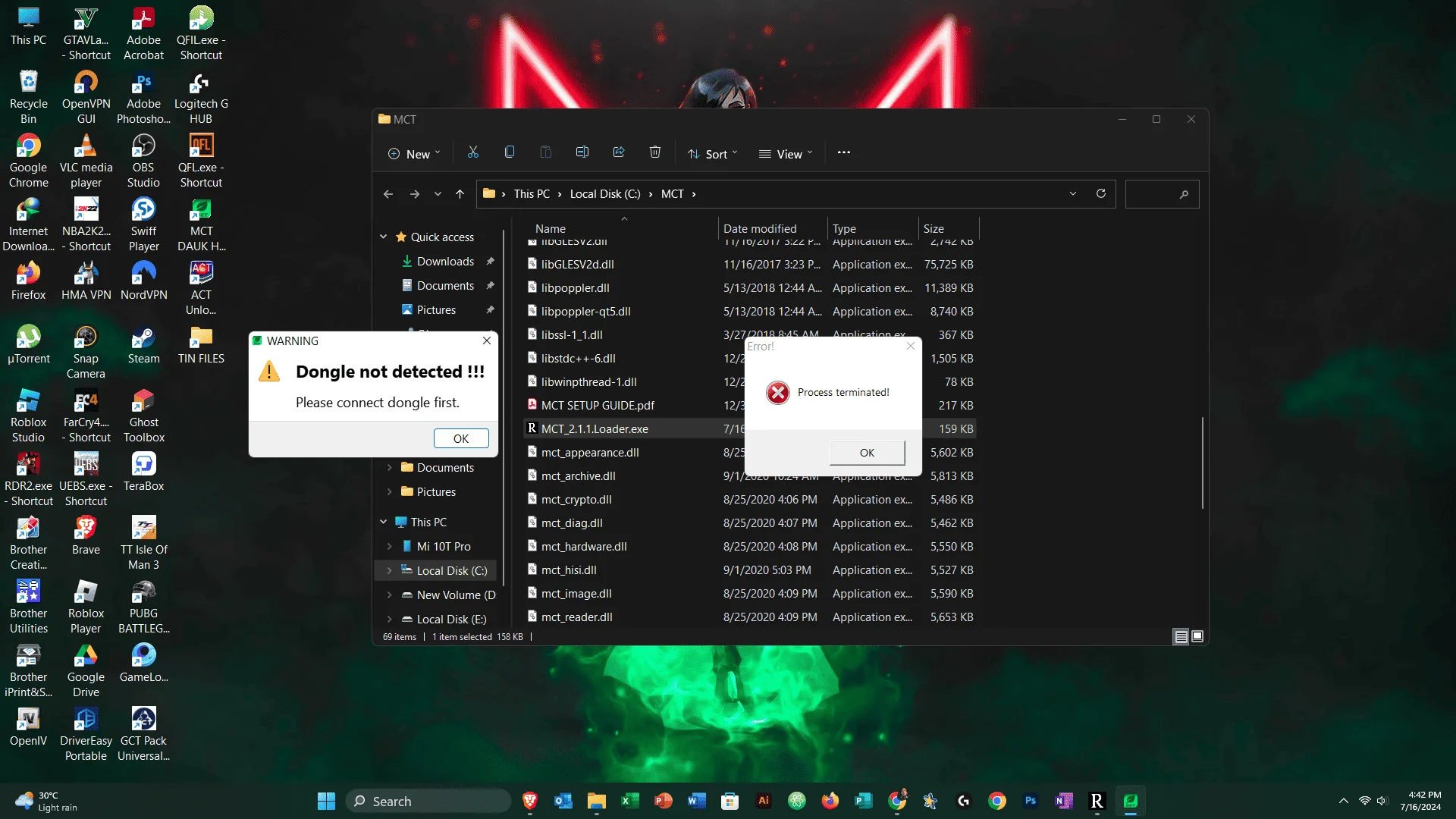
Task: Click the file list vertical scrollbar
Action: click(x=1203, y=463)
